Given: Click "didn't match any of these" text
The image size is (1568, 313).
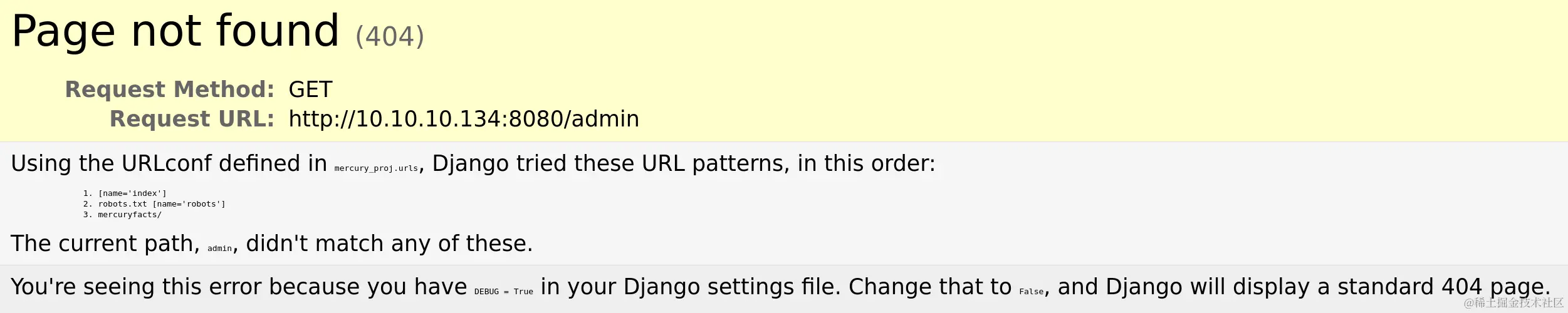Looking at the screenshot, I should pos(389,244).
